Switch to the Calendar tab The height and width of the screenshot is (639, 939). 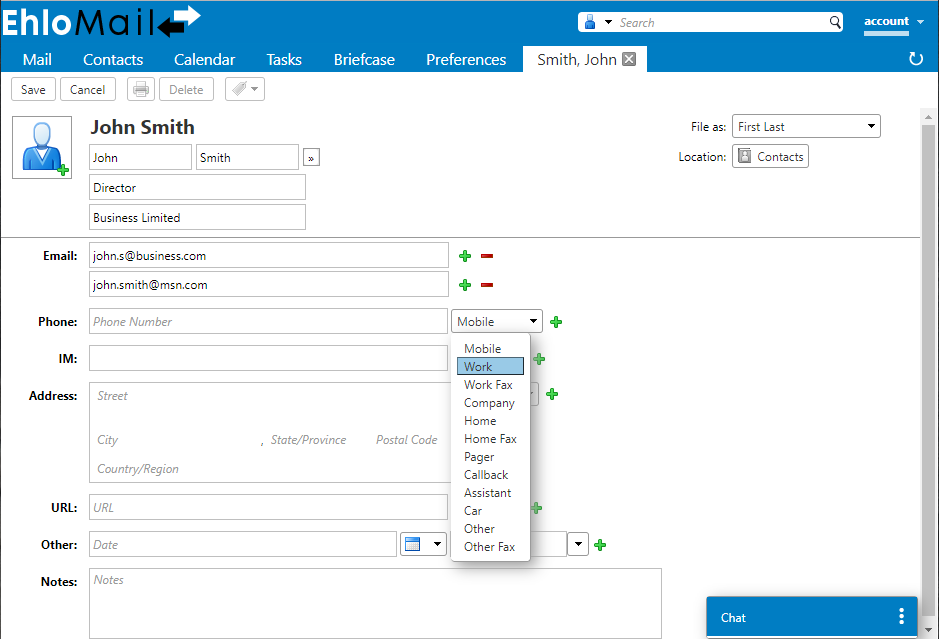(x=203, y=59)
